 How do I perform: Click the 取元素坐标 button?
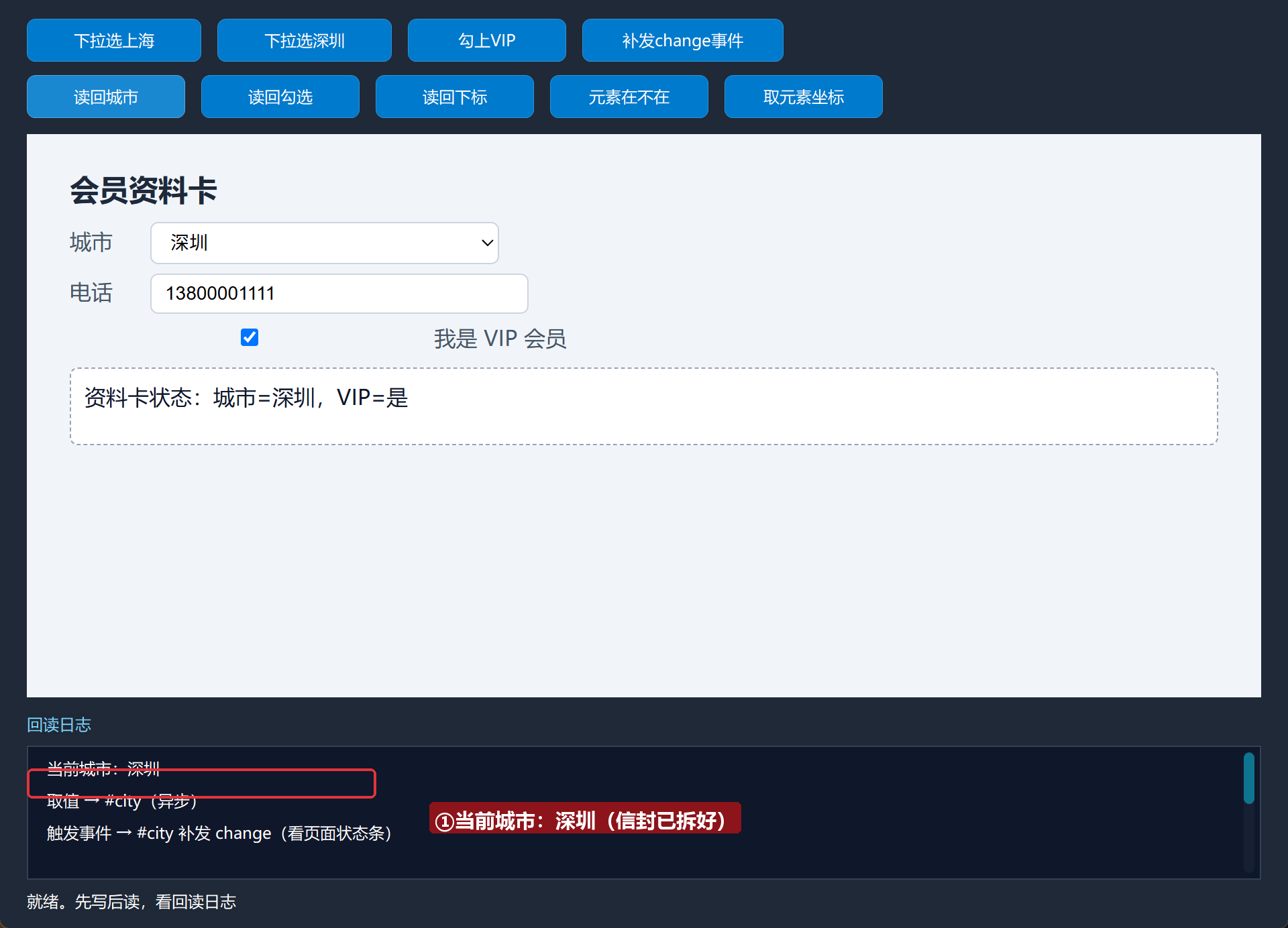point(804,97)
